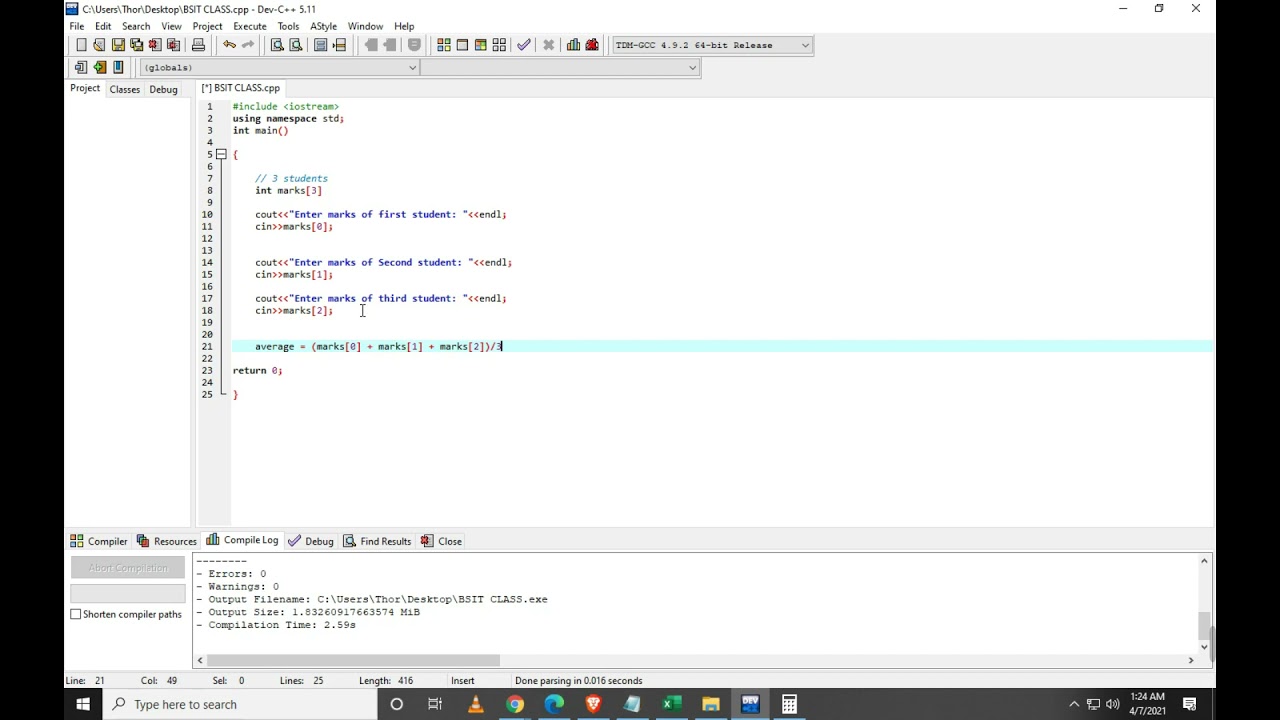Click the compile log horizontal scrollbar thumb

point(353,660)
